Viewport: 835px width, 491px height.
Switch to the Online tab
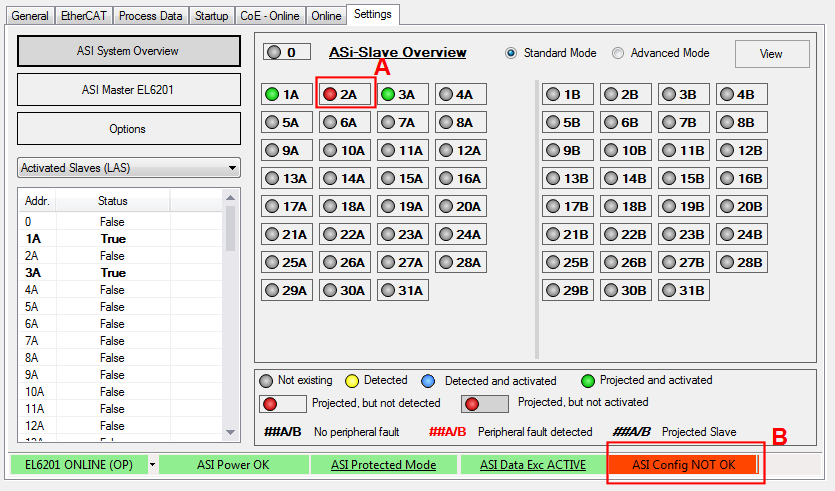pos(326,16)
